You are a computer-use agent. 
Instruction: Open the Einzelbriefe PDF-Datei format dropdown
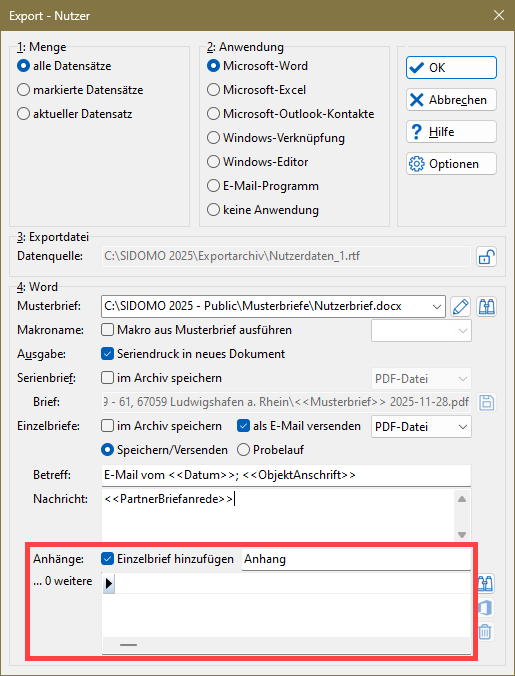coord(421,427)
